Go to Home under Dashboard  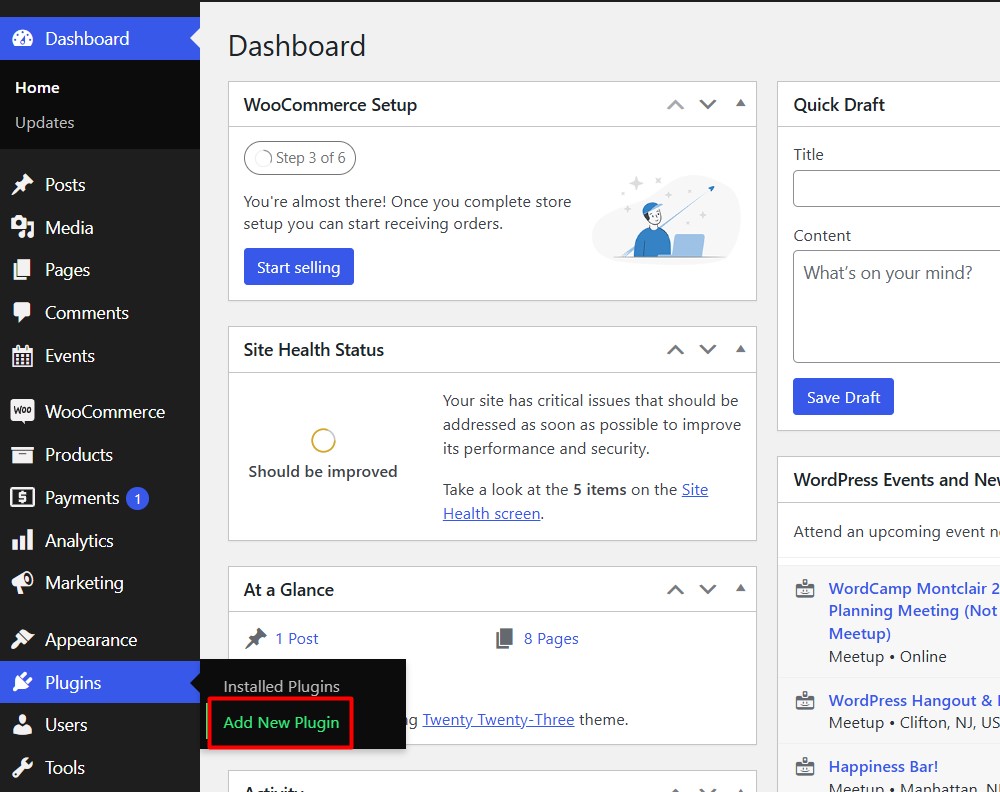pyautogui.click(x=37, y=87)
